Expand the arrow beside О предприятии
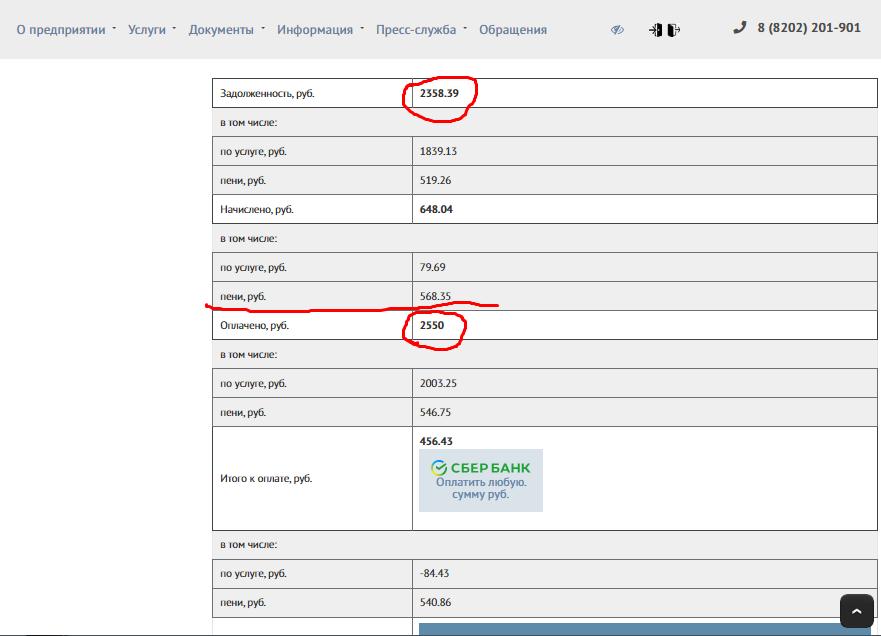 (x=114, y=28)
